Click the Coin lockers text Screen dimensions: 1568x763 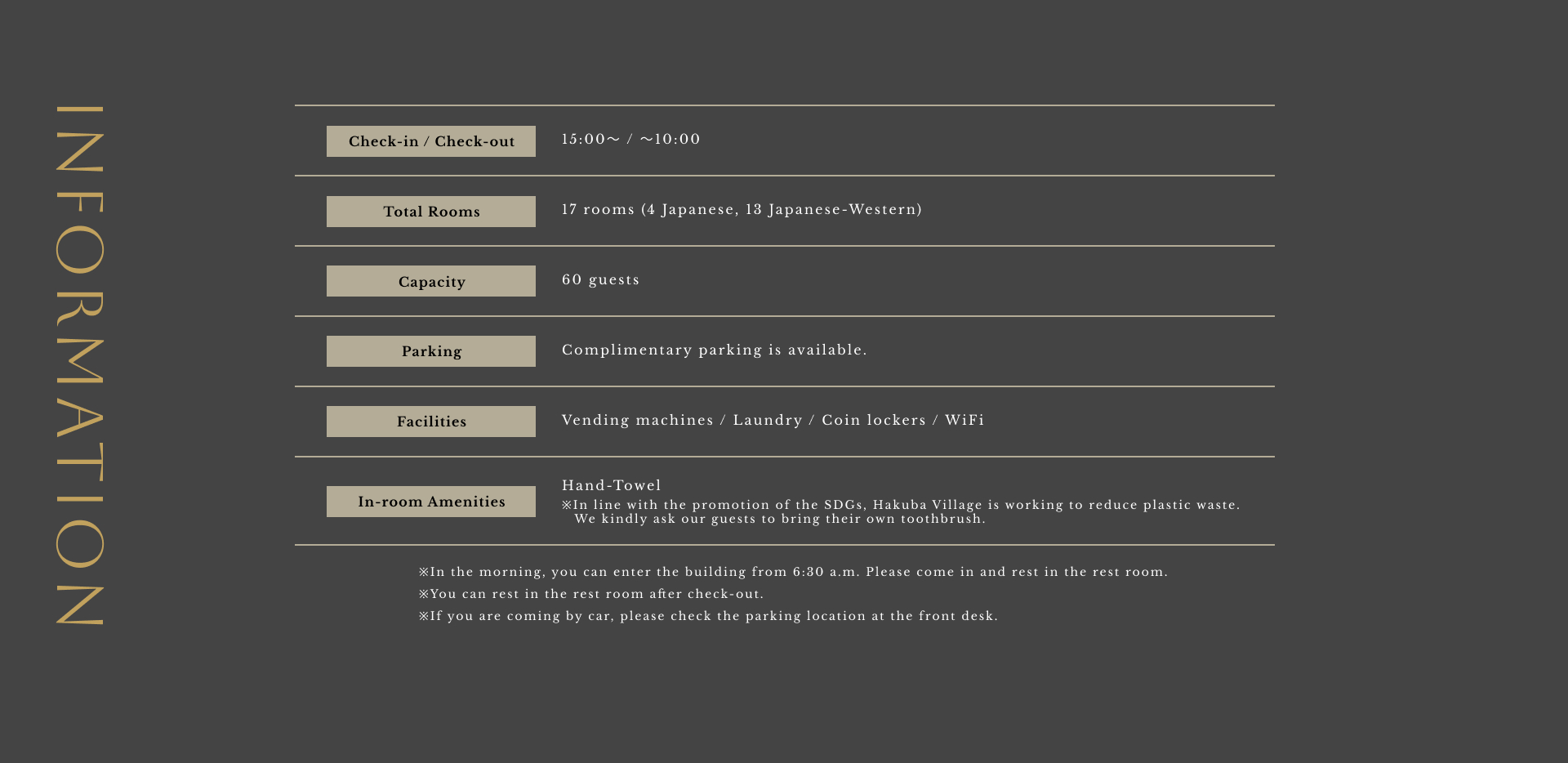(873, 420)
